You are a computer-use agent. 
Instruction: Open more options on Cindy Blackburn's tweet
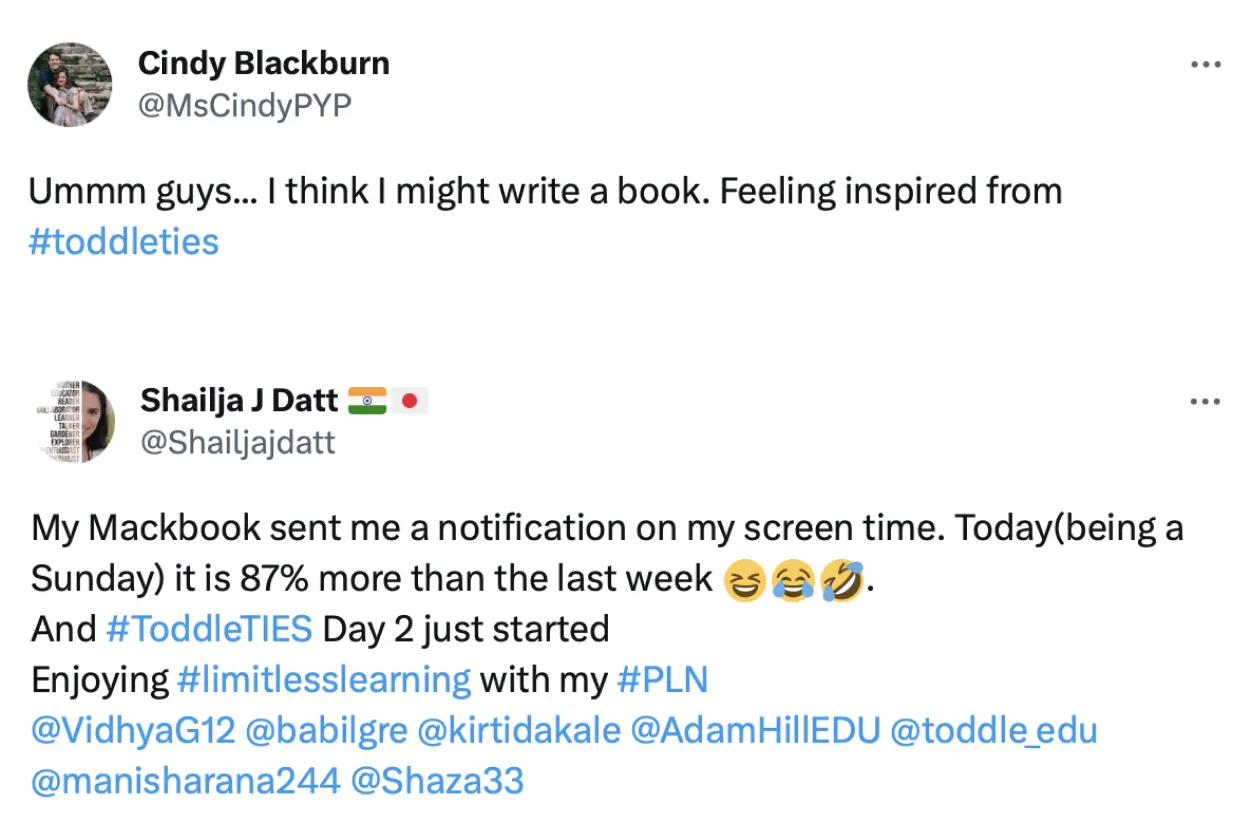point(1205,65)
